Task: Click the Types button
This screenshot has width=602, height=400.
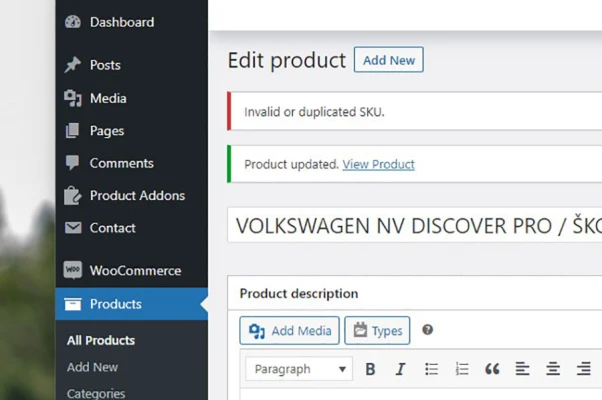Action: coord(377,331)
